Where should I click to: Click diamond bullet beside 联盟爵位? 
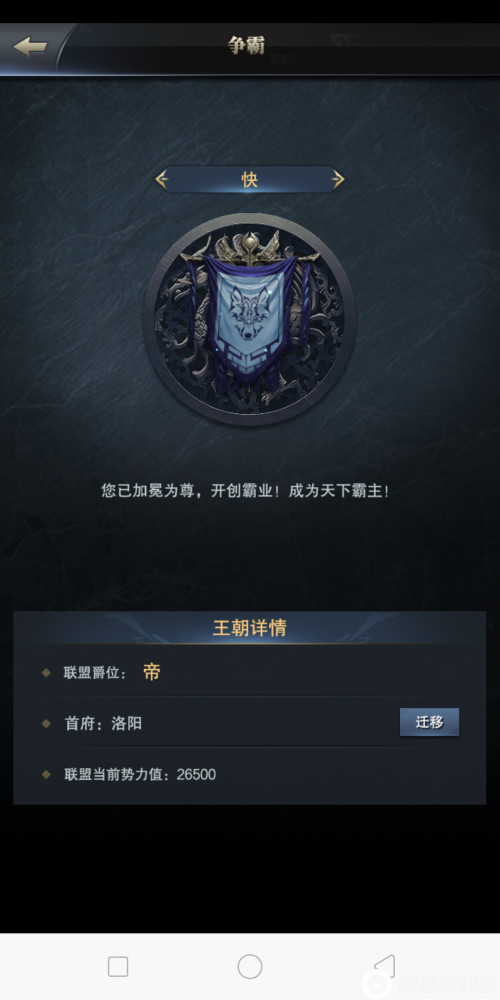[x=46, y=672]
